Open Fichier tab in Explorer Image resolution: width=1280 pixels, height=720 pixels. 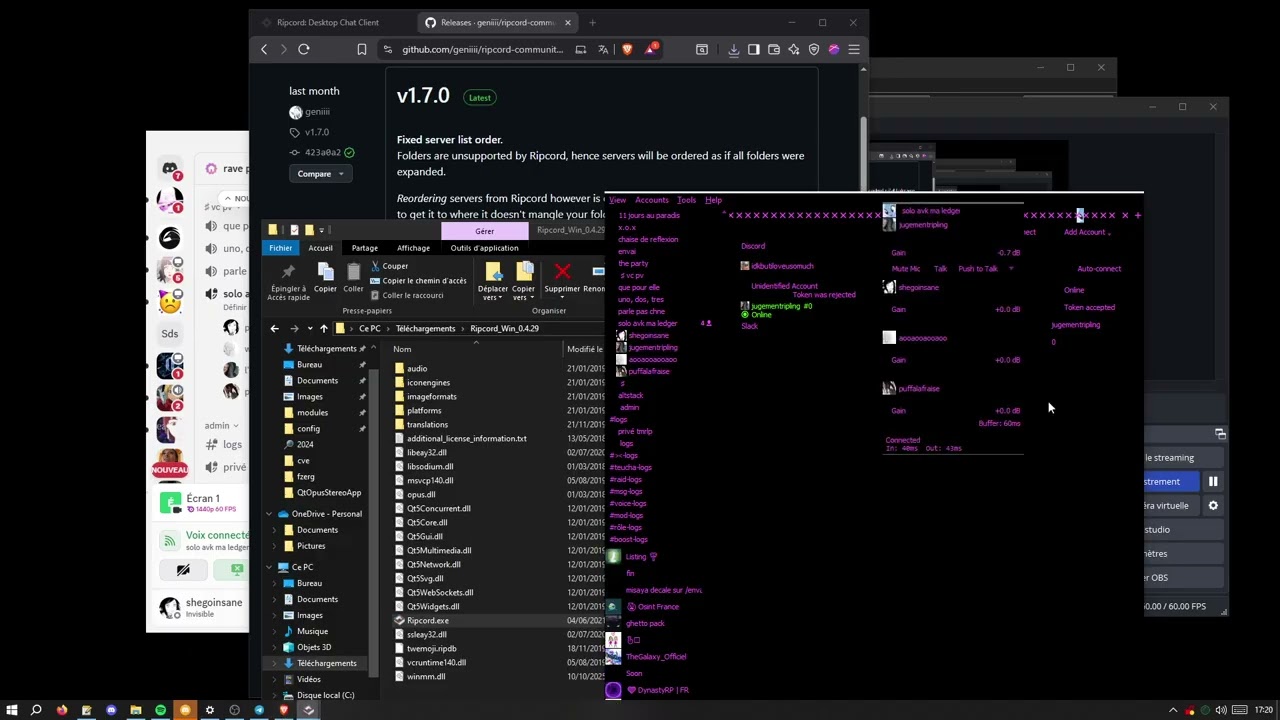click(x=281, y=248)
